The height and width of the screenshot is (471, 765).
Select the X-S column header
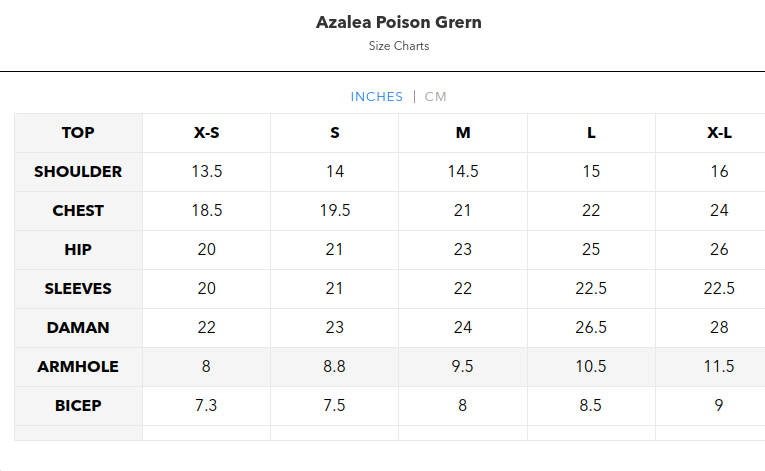coord(207,133)
